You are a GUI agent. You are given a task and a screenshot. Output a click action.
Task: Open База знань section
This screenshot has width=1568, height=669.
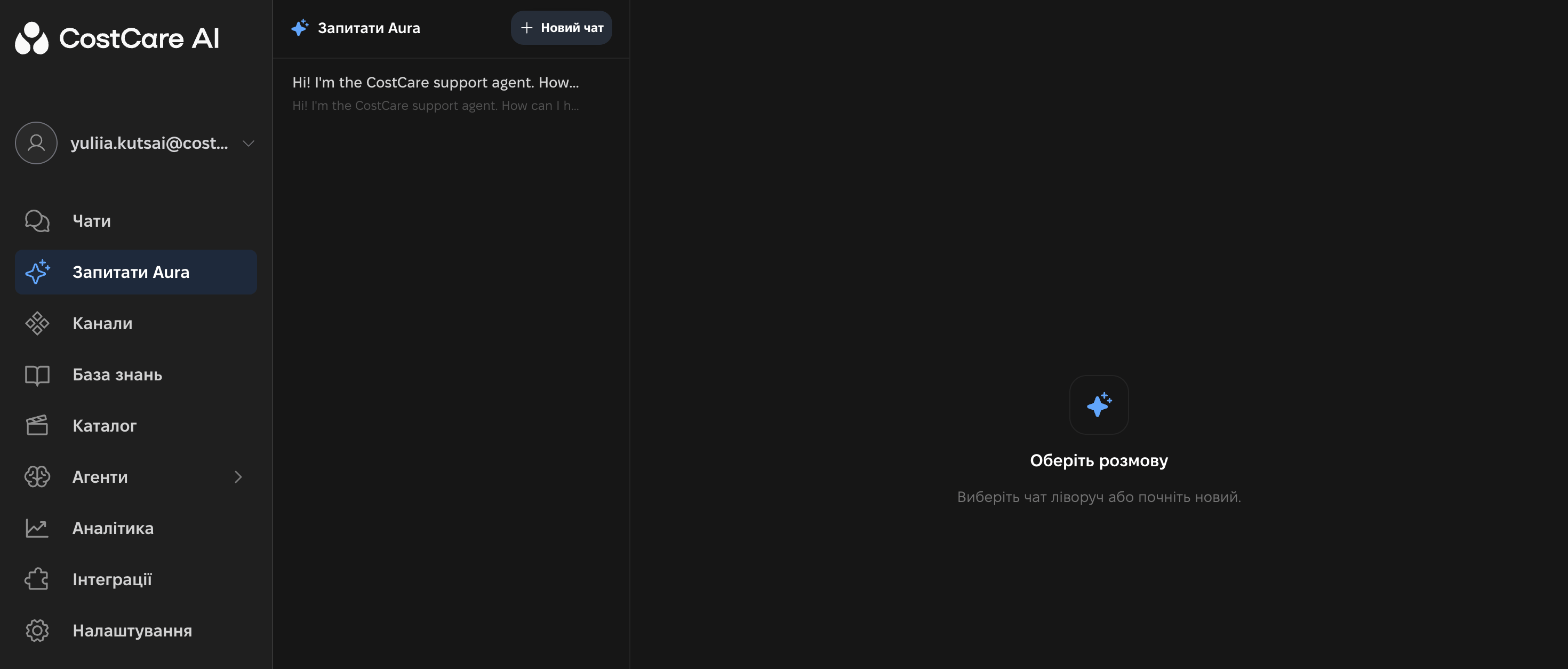(136, 375)
